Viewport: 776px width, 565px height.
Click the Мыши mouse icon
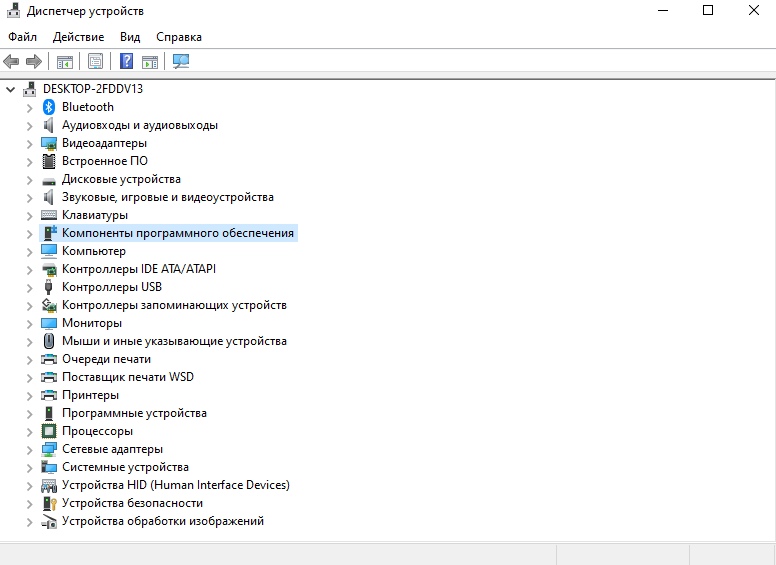(x=48, y=341)
